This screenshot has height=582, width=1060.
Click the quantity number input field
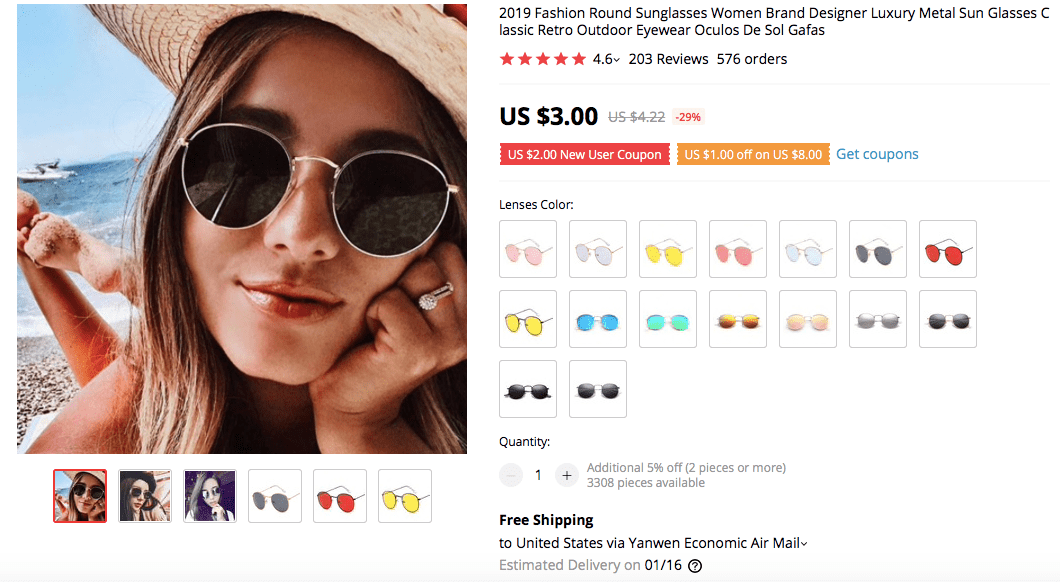[538, 475]
